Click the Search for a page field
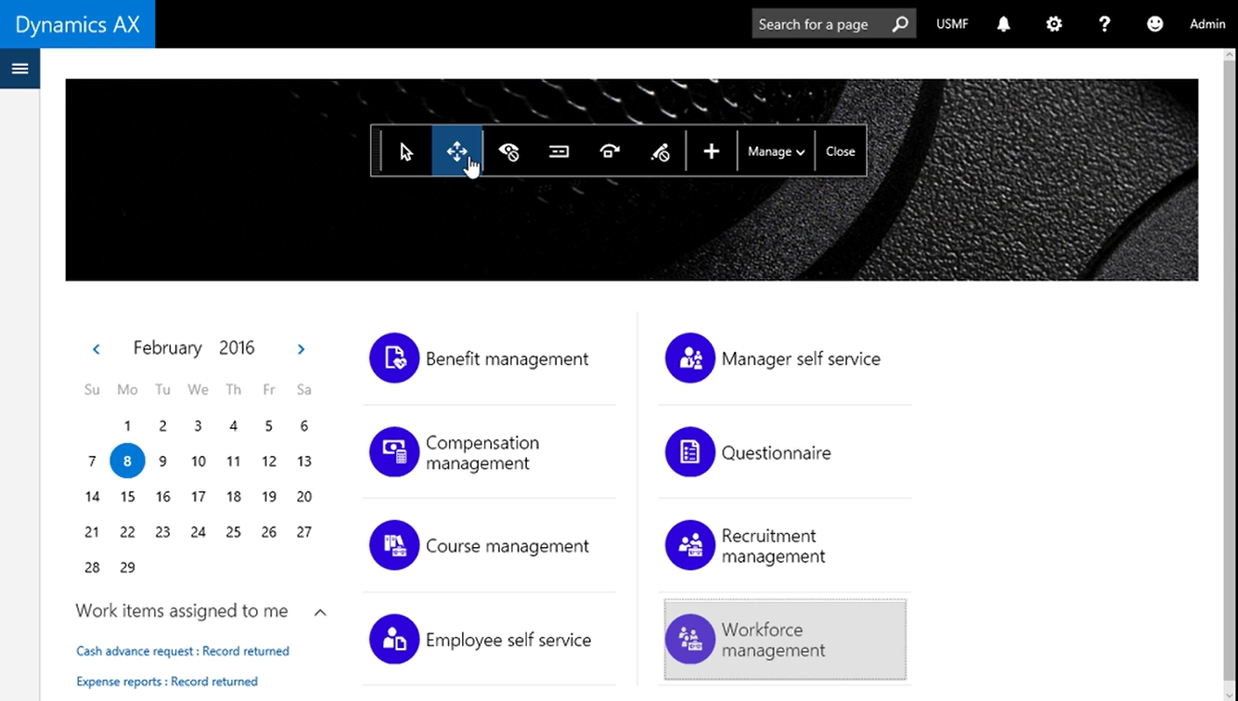The height and width of the screenshot is (701, 1238). click(x=820, y=24)
